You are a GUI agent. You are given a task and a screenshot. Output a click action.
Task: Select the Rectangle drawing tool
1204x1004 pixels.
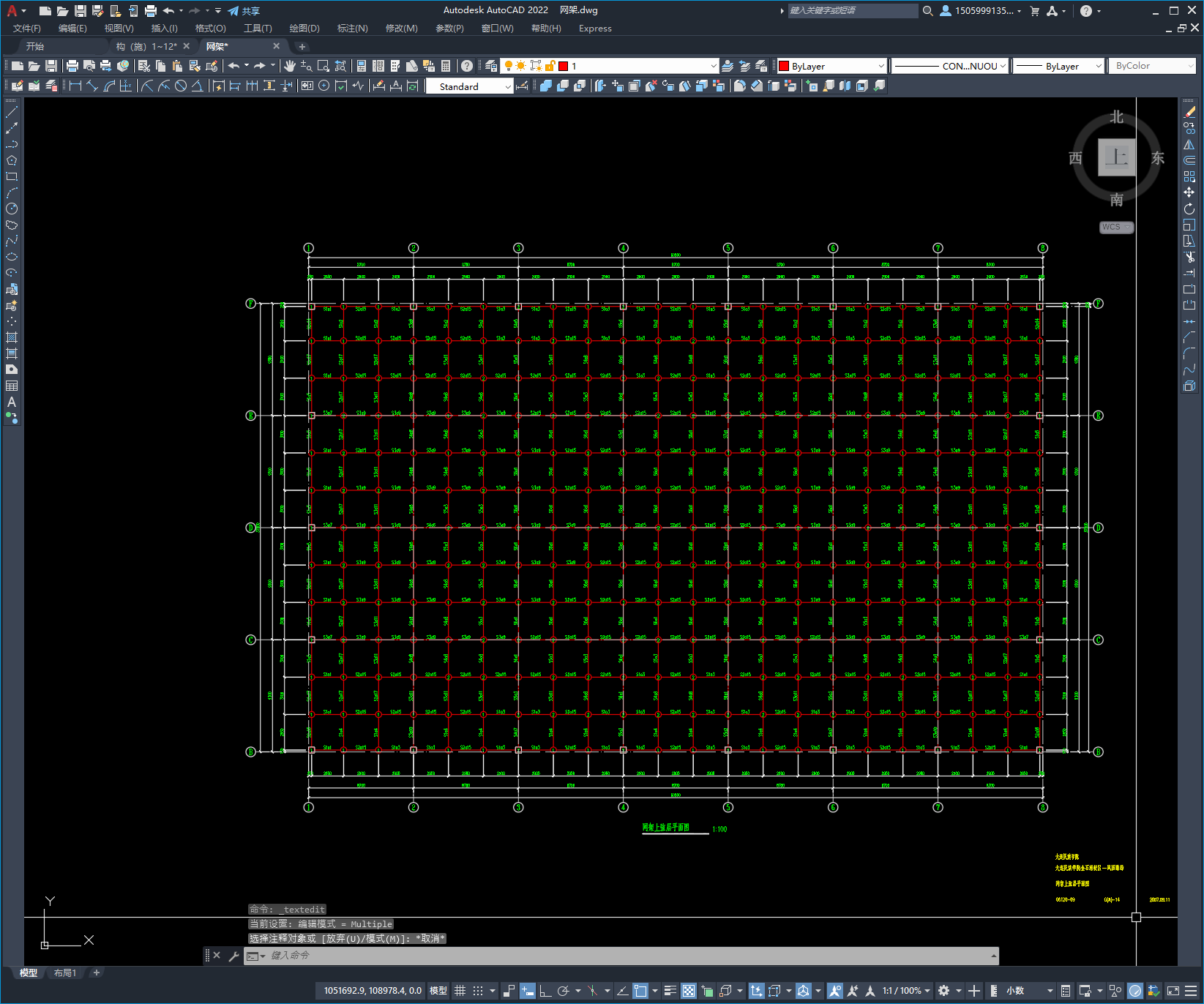(x=12, y=176)
